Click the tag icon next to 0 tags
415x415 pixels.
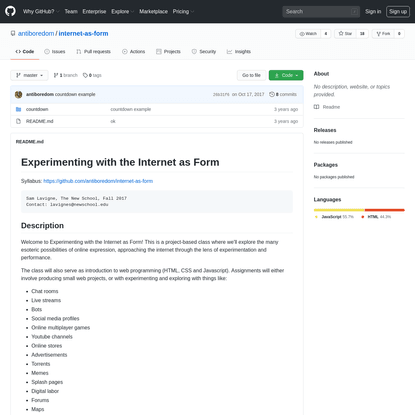tap(85, 75)
